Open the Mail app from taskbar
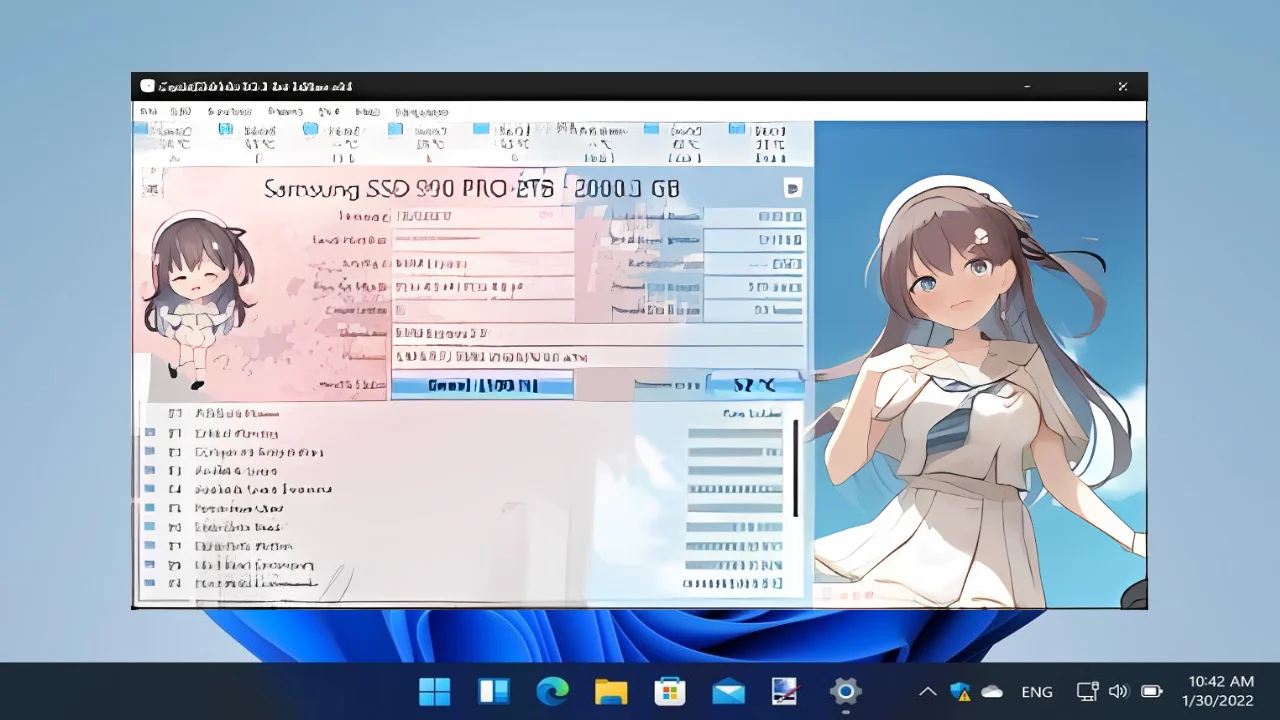1280x720 pixels. coord(728,691)
